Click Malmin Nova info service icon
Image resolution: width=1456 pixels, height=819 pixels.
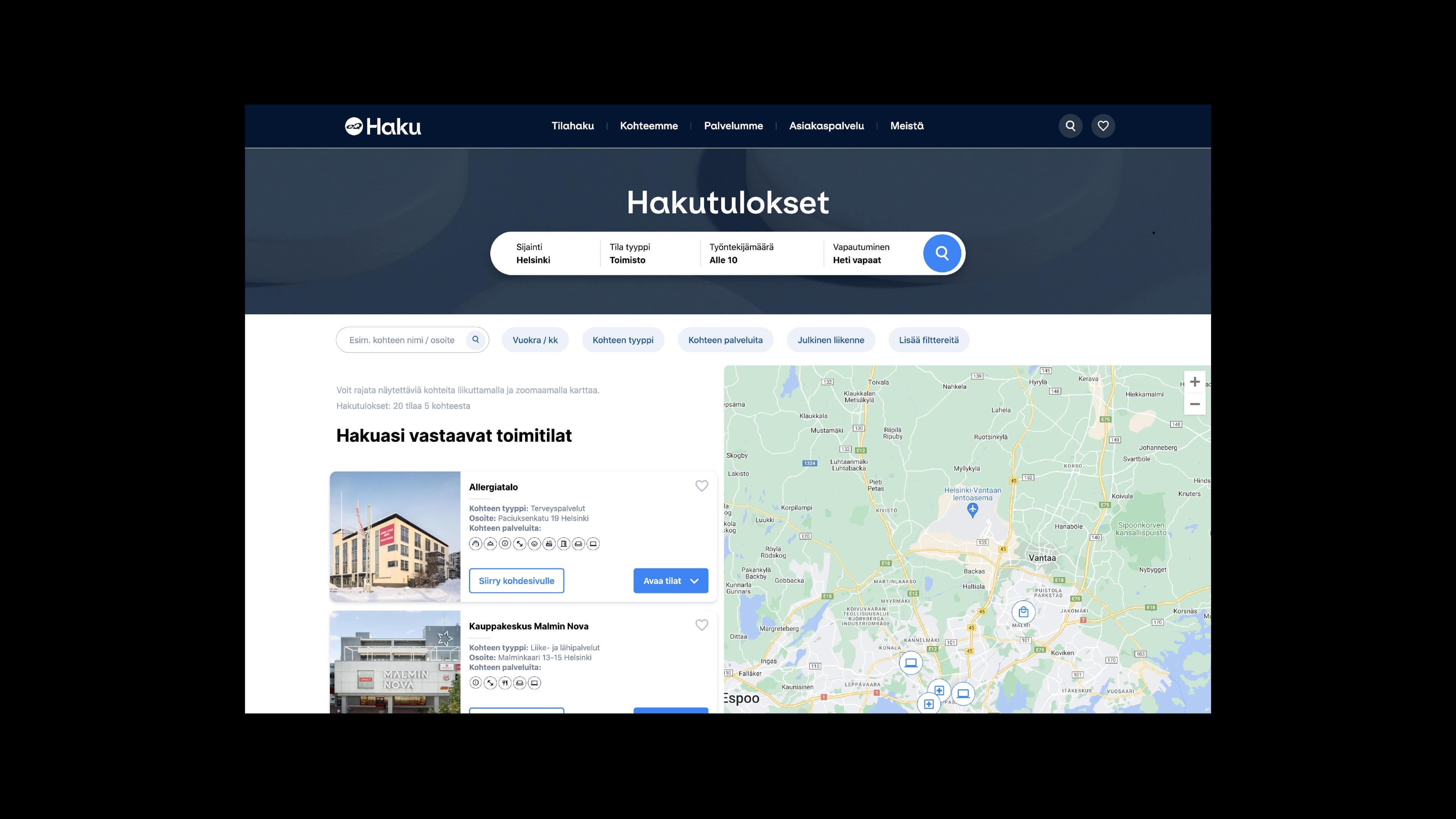coord(475,683)
